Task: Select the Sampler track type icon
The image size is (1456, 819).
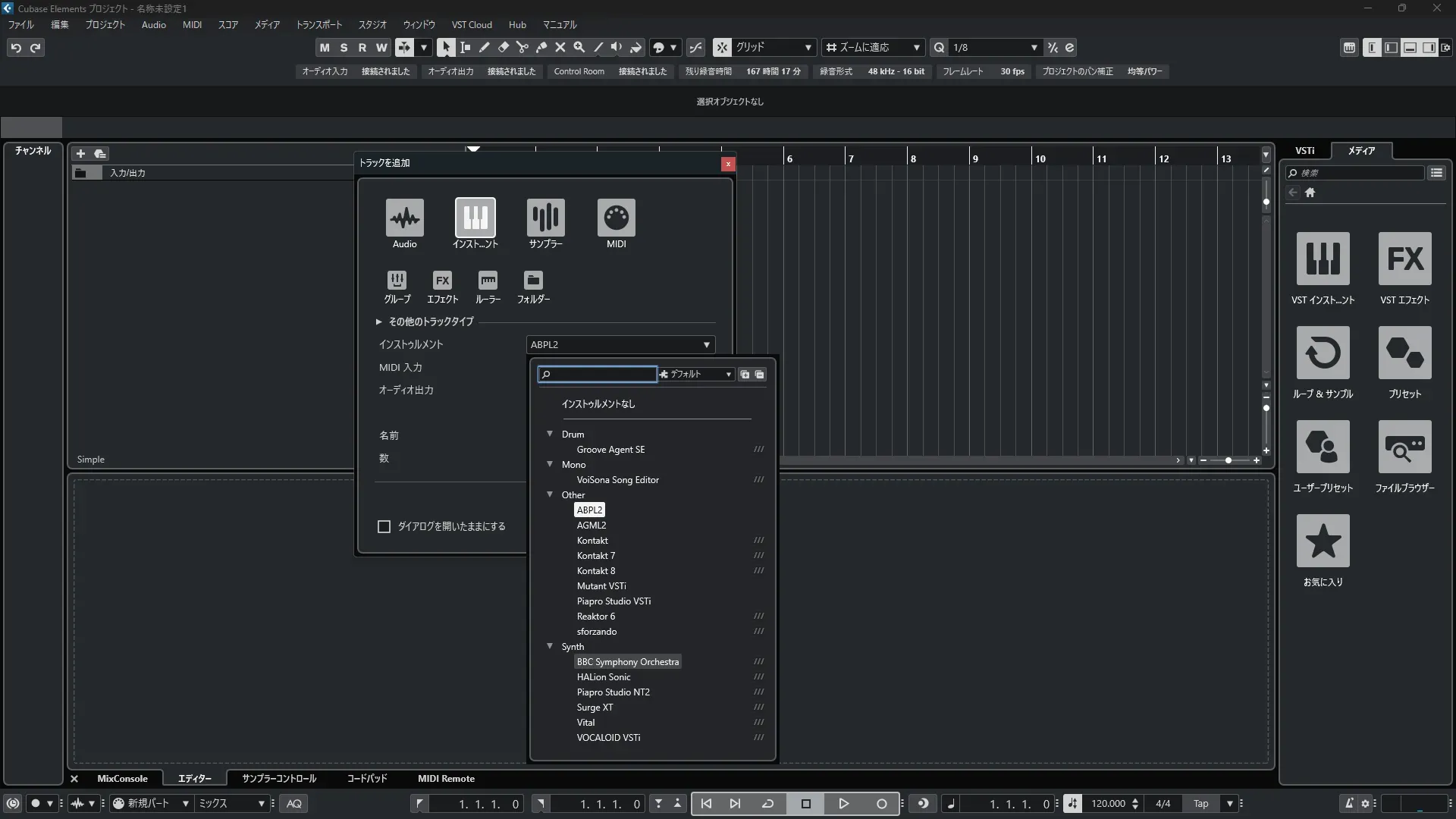Action: (x=545, y=218)
